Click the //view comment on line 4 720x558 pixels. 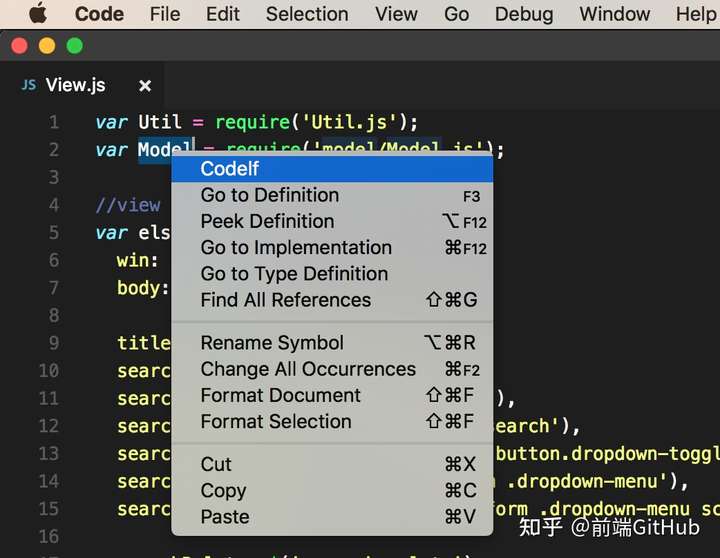pyautogui.click(x=128, y=205)
